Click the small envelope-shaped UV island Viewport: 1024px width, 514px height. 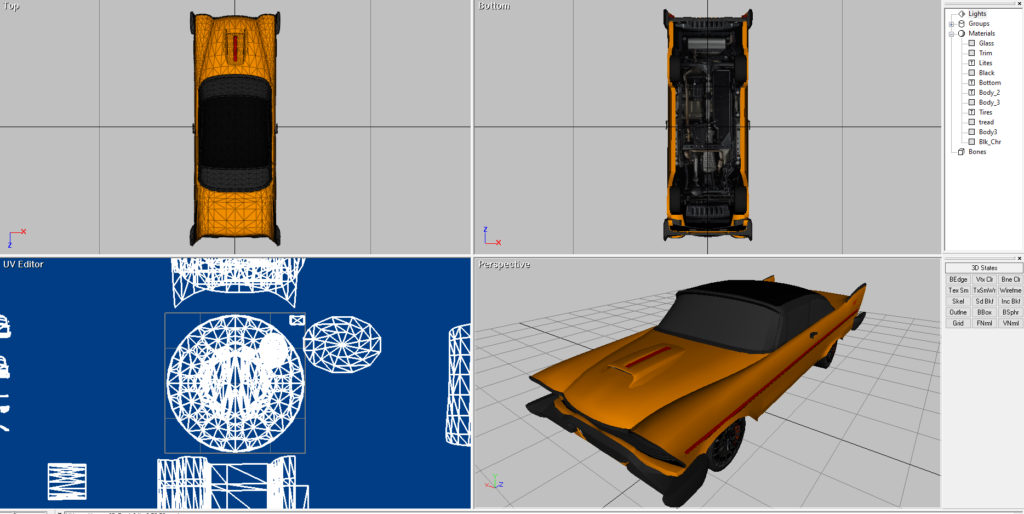(x=297, y=320)
